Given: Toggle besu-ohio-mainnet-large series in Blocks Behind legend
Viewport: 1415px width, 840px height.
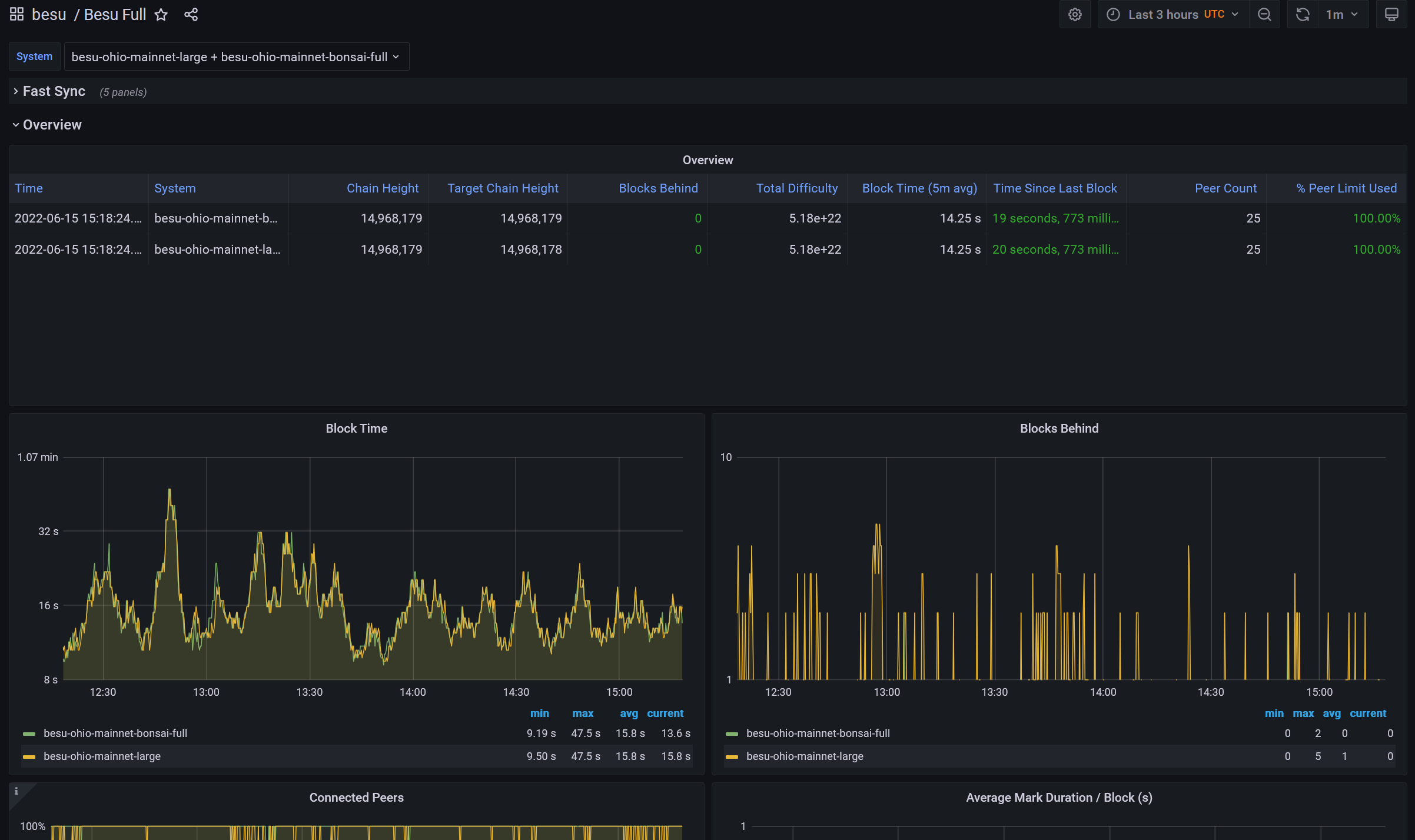Looking at the screenshot, I should click(805, 756).
